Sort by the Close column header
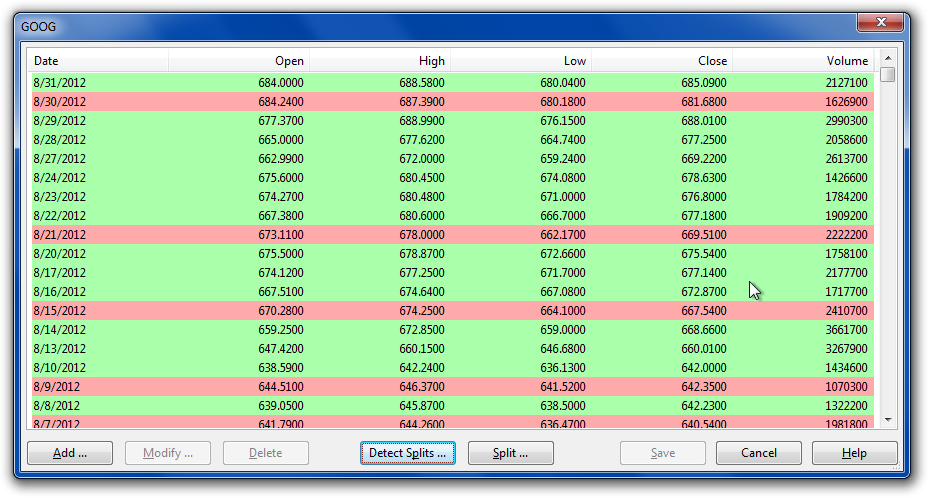The image size is (929, 498). pos(662,61)
